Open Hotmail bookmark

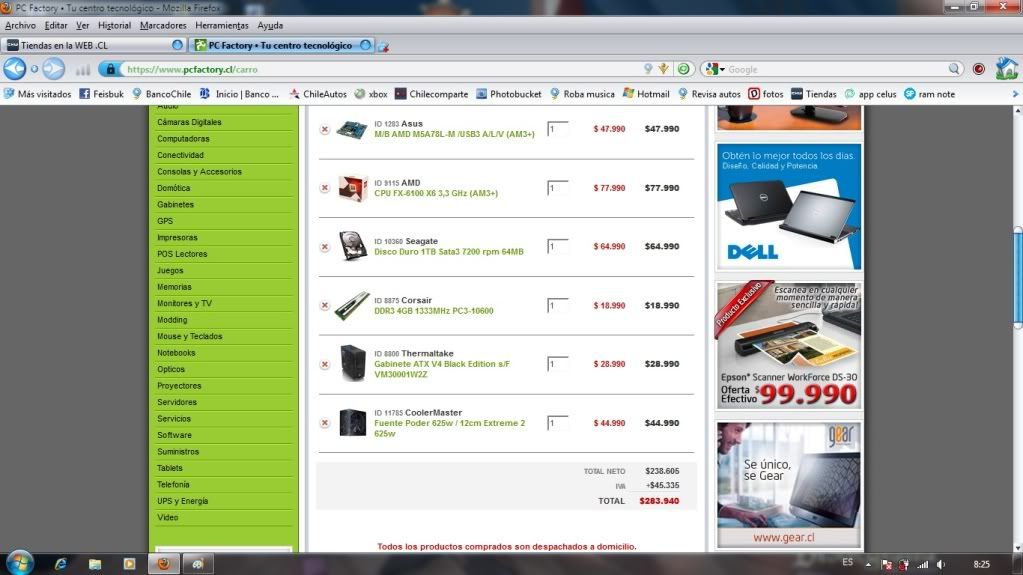tap(646, 94)
